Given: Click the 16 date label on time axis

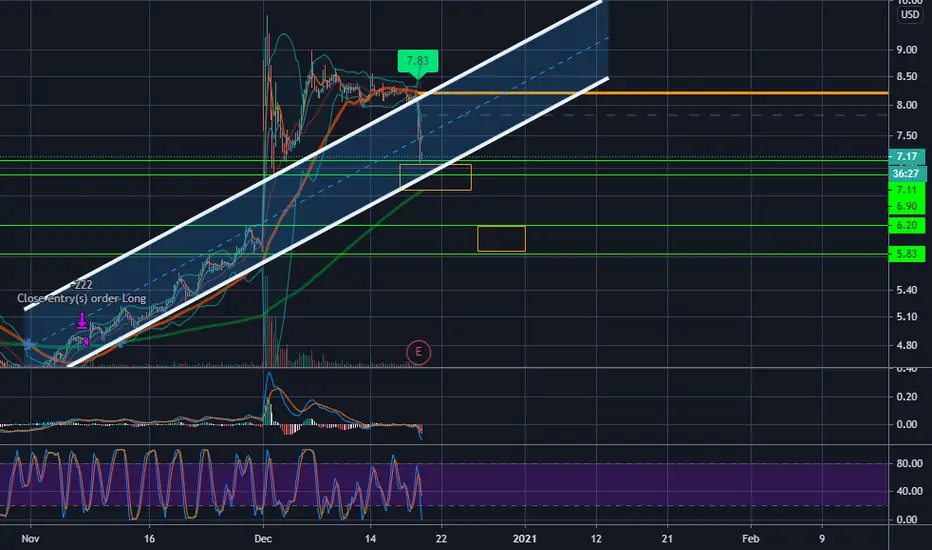Looking at the screenshot, I should (149, 539).
